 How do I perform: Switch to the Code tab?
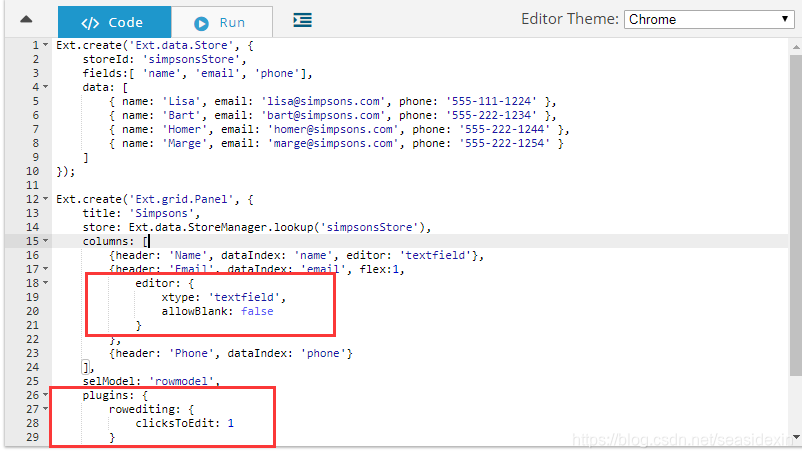point(115,22)
